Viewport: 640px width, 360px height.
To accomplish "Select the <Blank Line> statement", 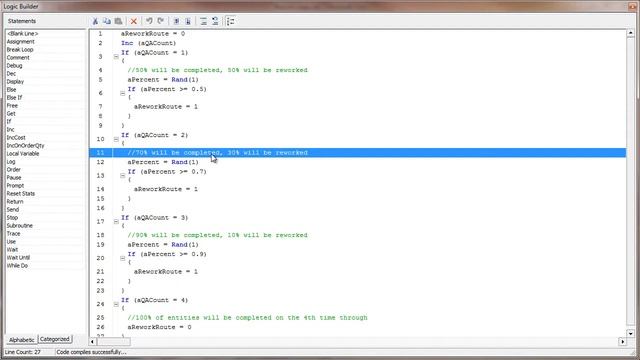I will (22, 33).
